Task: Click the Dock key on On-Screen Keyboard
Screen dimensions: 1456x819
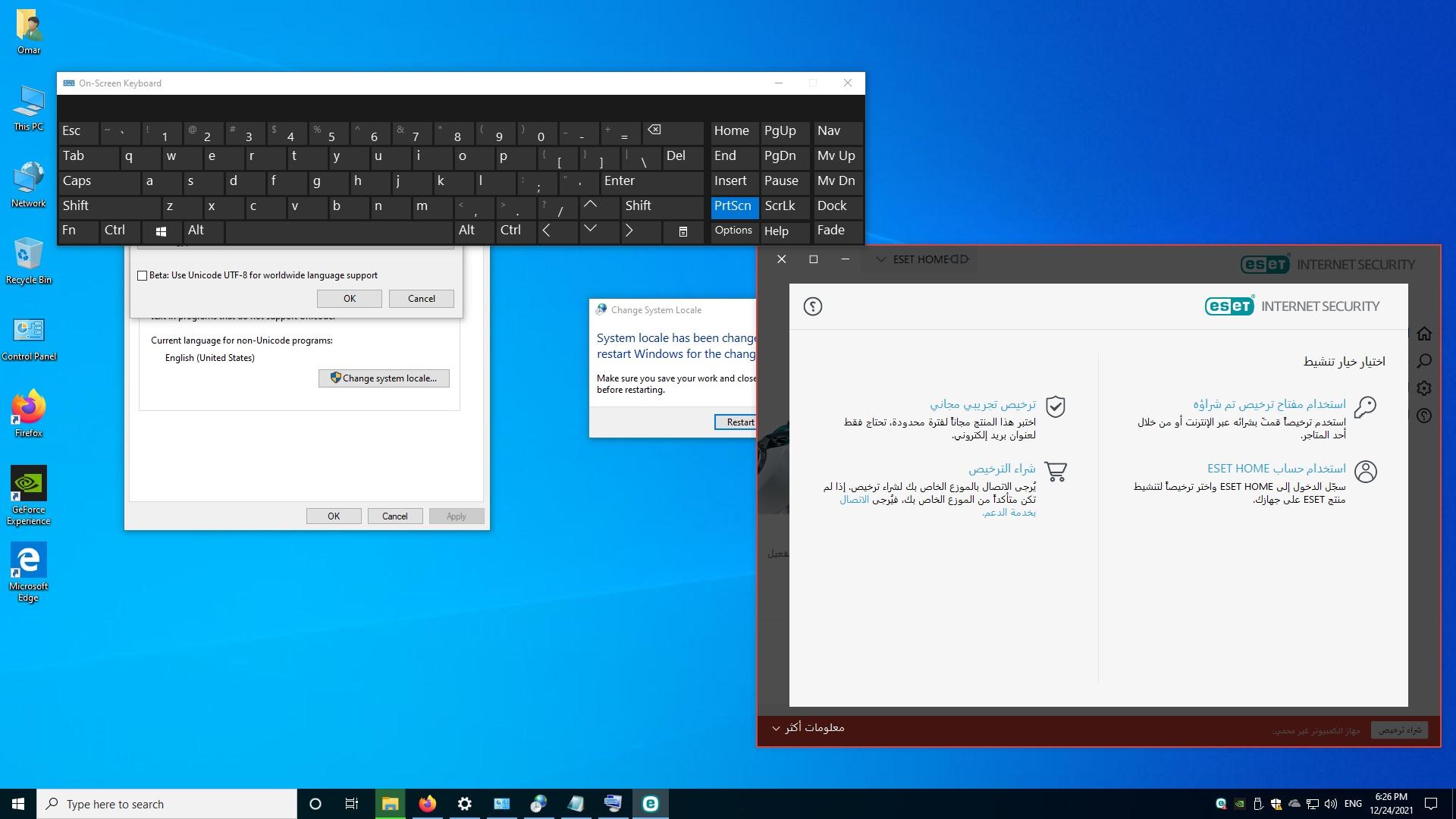Action: pos(837,206)
